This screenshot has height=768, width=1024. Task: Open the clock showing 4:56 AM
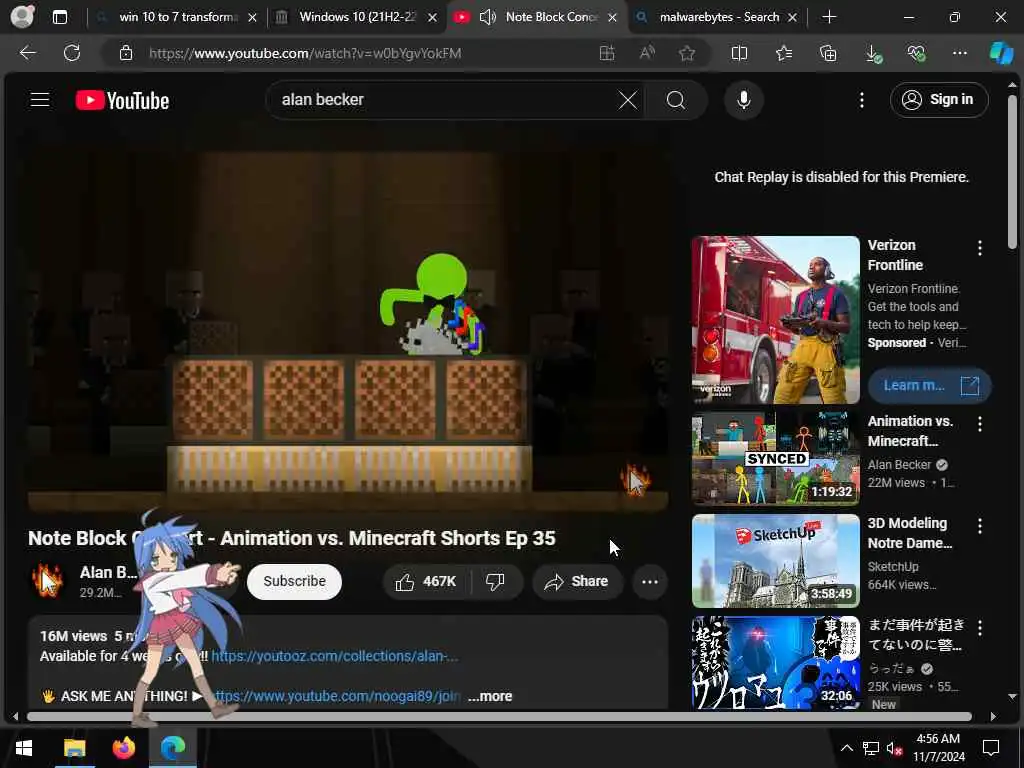(938, 748)
